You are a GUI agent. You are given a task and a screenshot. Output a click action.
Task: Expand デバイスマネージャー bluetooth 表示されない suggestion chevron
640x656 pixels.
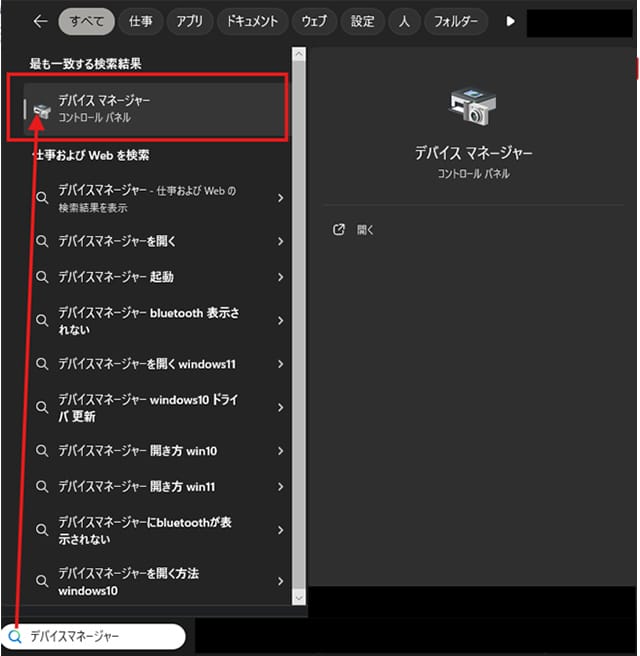280,320
